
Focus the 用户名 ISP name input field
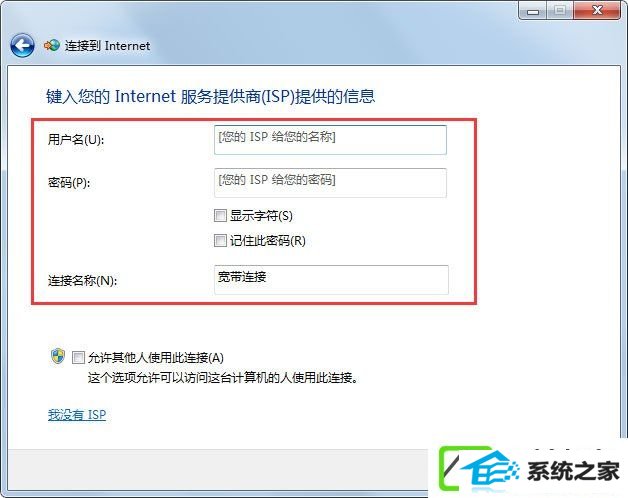330,140
